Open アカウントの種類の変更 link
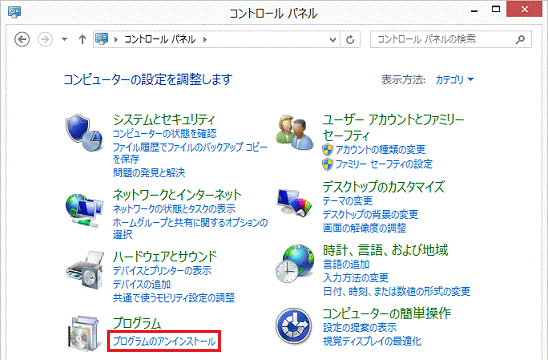Screen dimensions: 548x360 [380, 150]
